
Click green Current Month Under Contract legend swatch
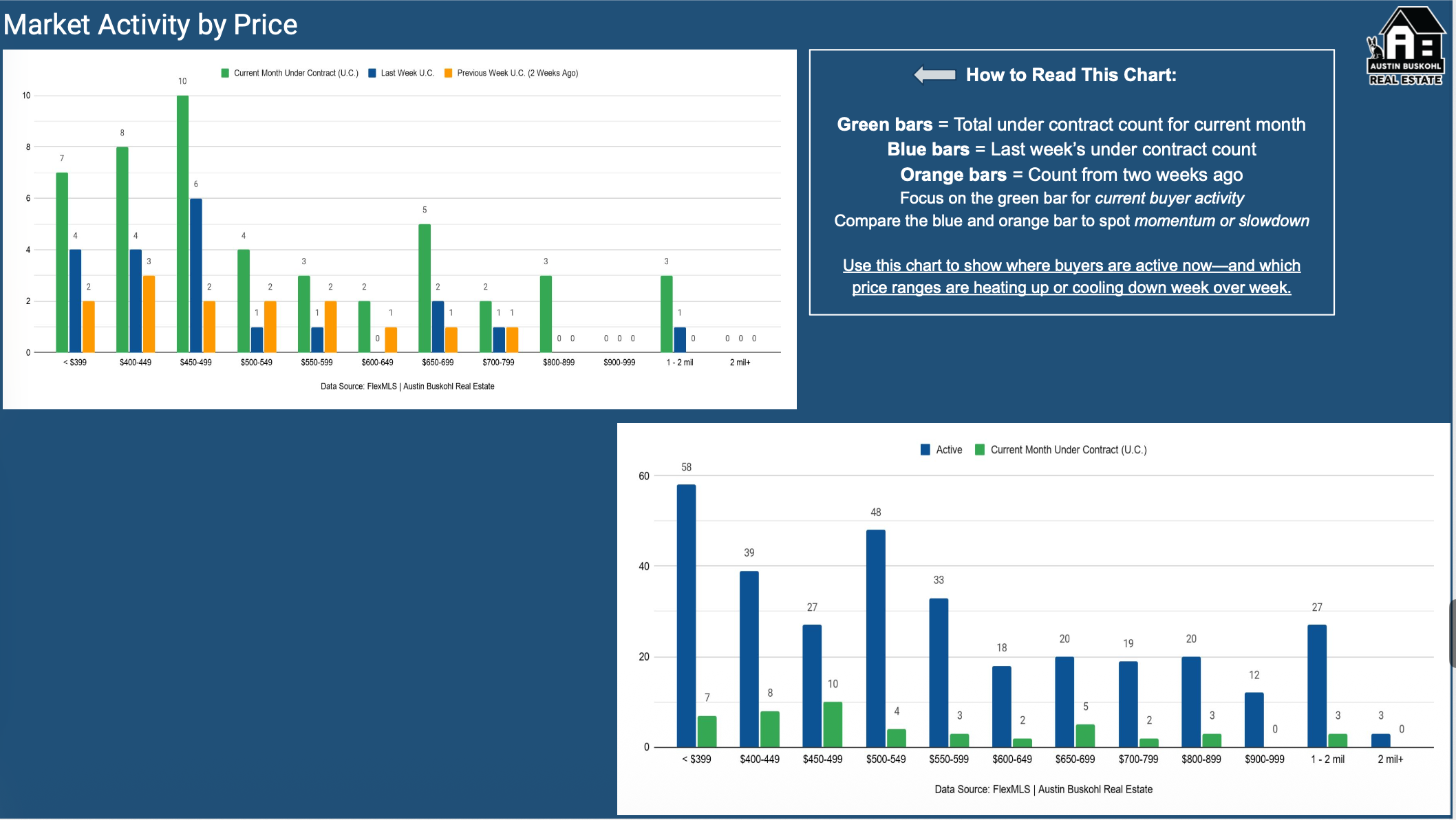tap(225, 73)
